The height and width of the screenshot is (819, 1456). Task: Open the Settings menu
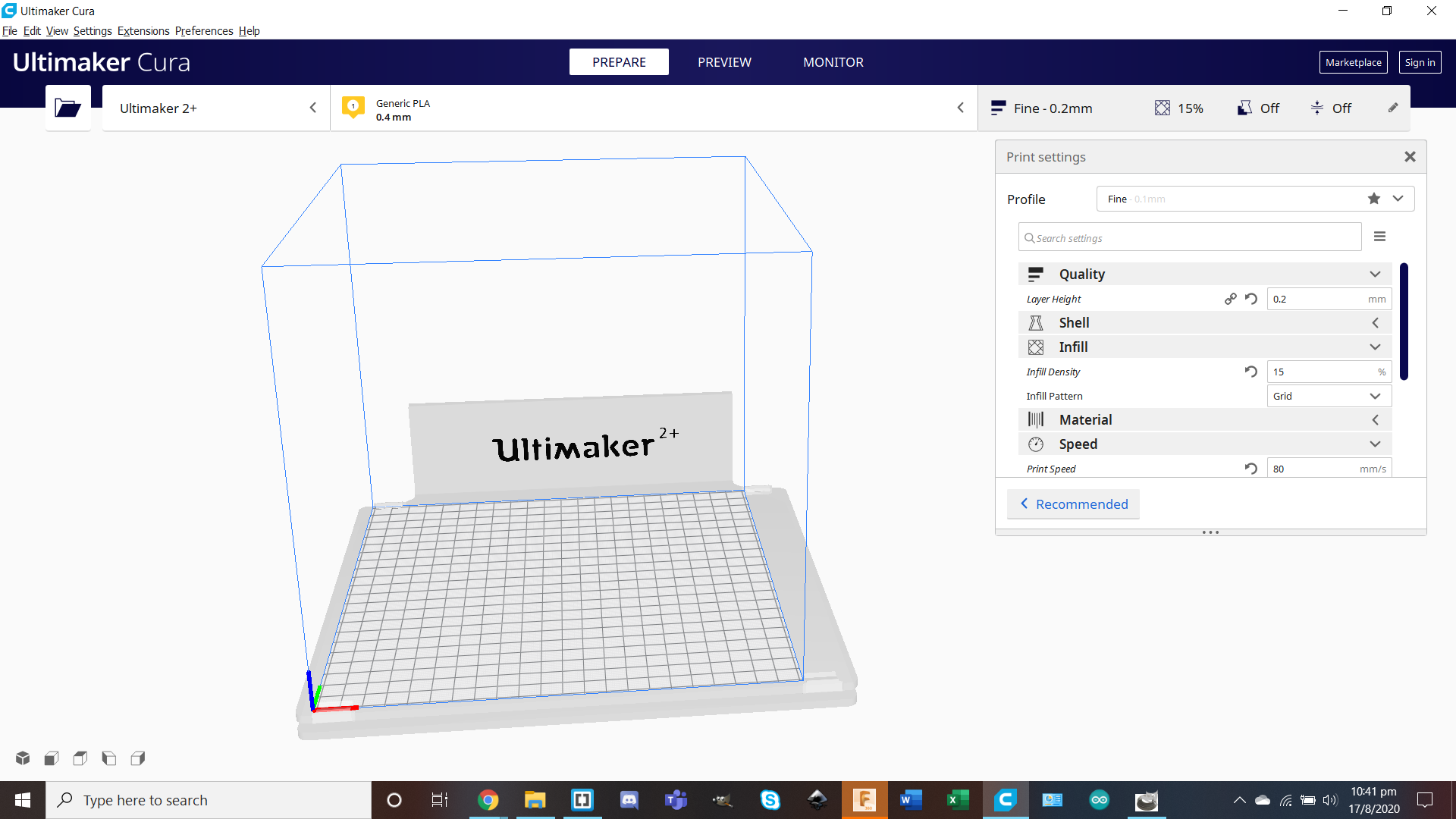[93, 31]
